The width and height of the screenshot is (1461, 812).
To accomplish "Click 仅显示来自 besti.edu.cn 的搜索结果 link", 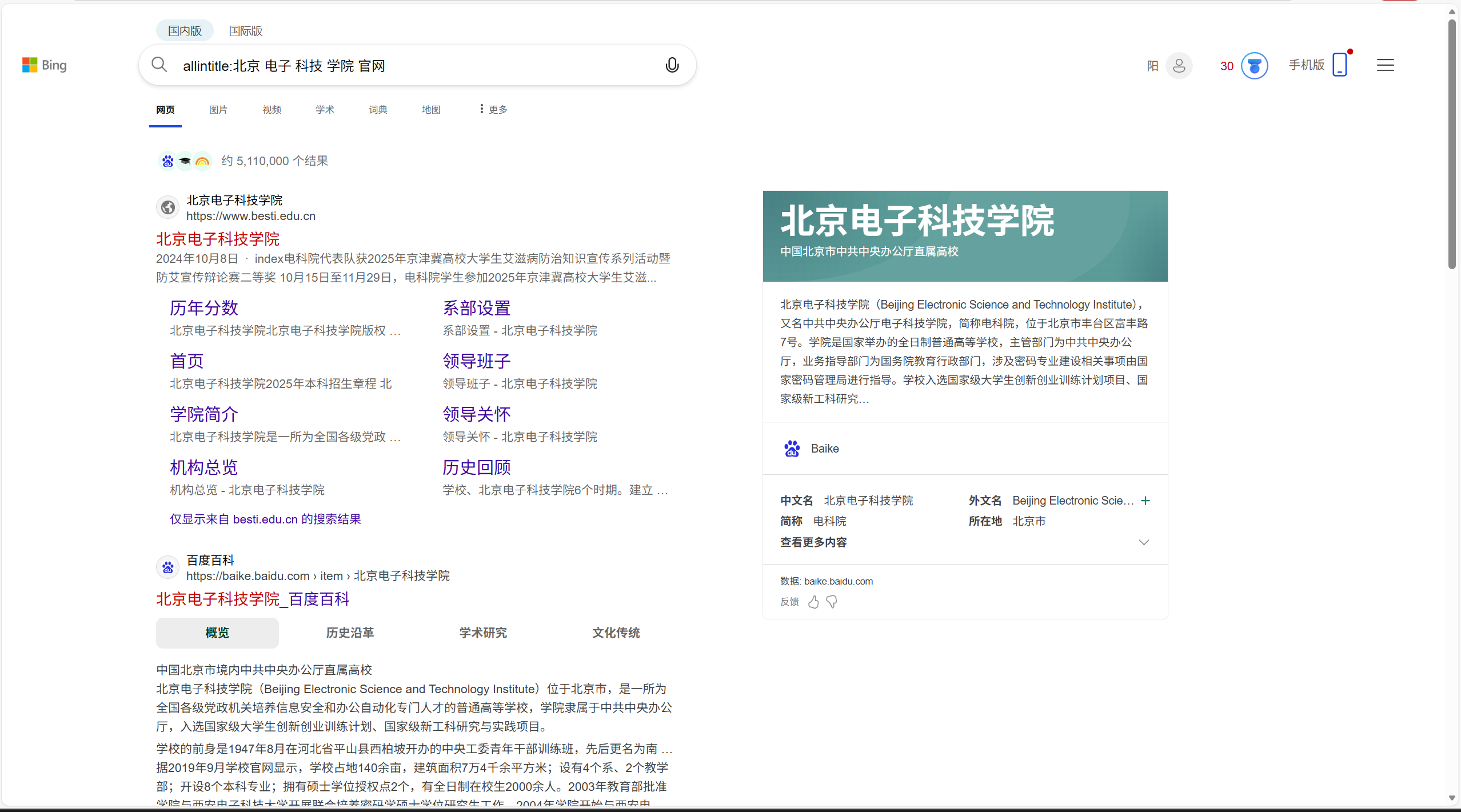I will pos(265,519).
